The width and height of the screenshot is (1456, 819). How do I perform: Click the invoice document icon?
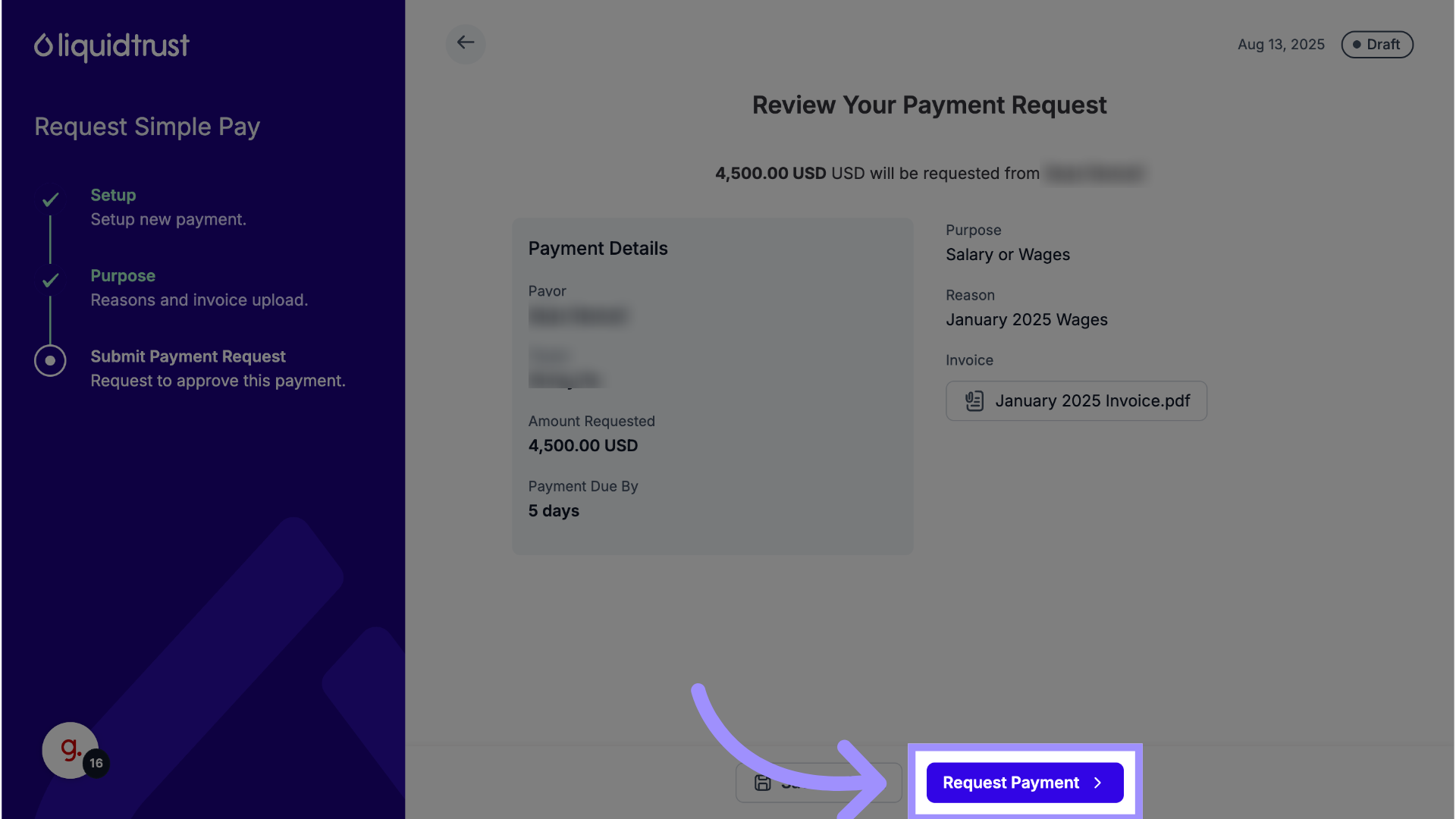tap(974, 401)
